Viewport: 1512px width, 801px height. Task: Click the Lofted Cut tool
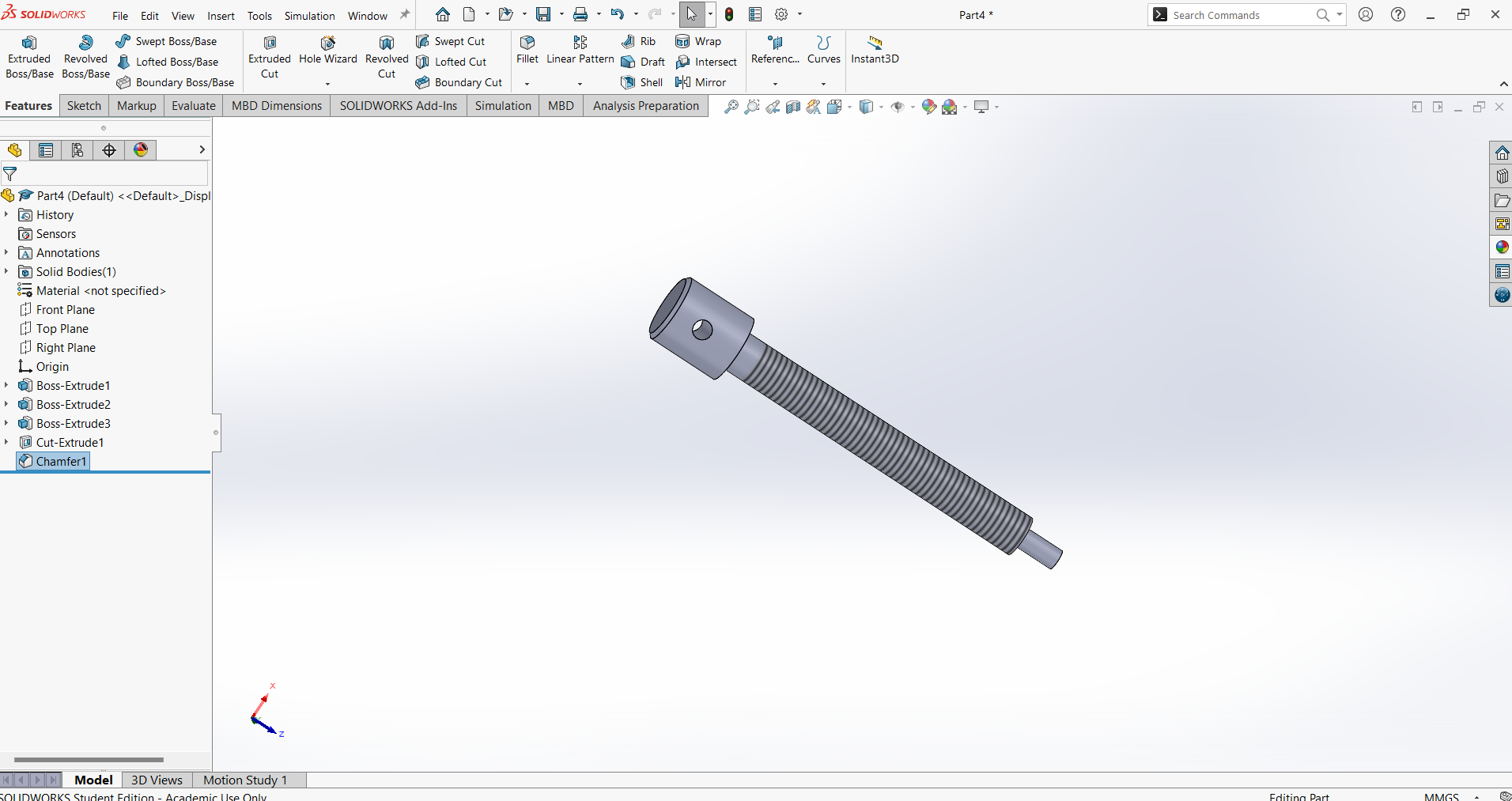(452, 62)
